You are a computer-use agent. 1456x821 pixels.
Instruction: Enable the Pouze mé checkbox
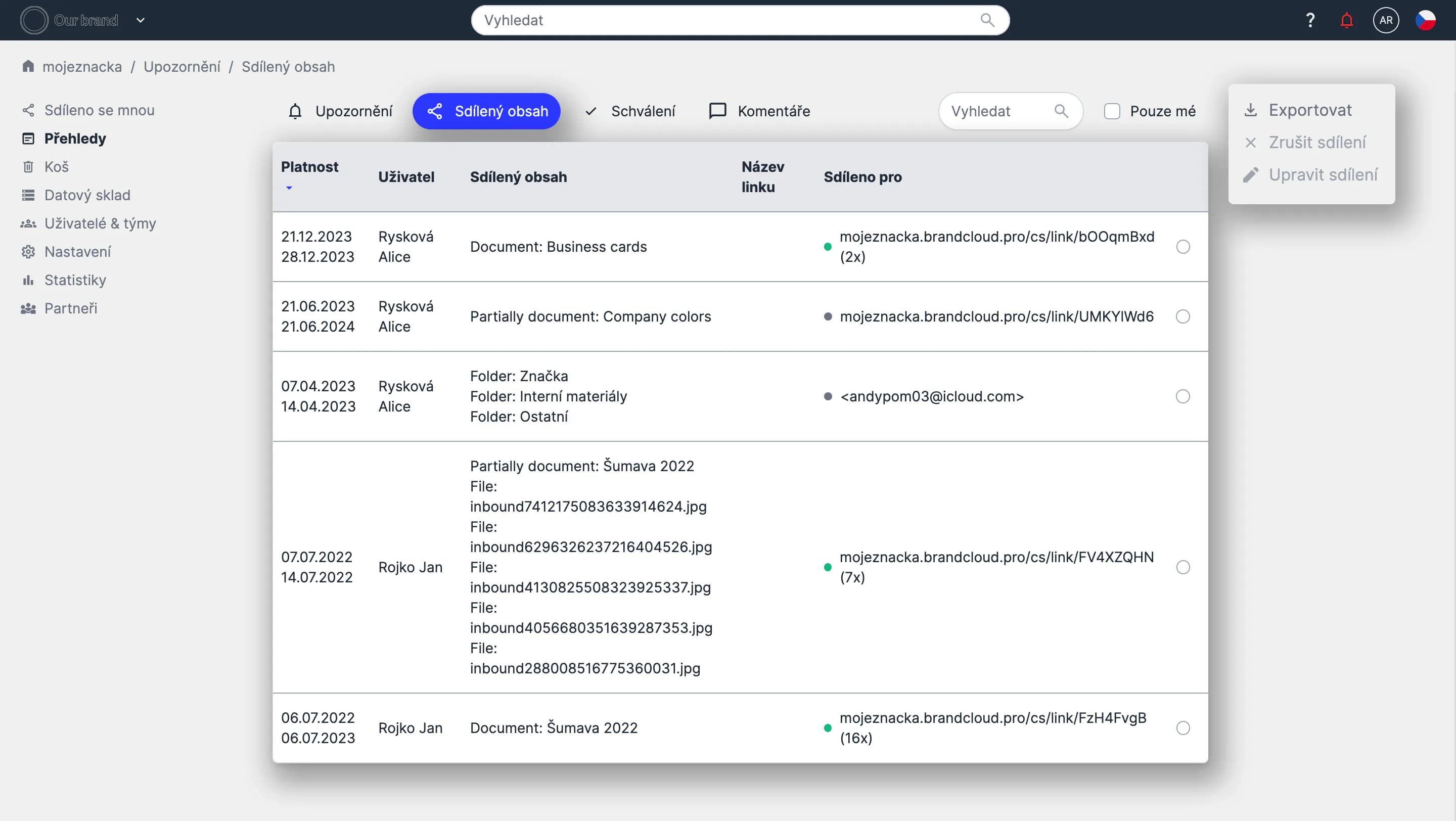pyautogui.click(x=1112, y=111)
